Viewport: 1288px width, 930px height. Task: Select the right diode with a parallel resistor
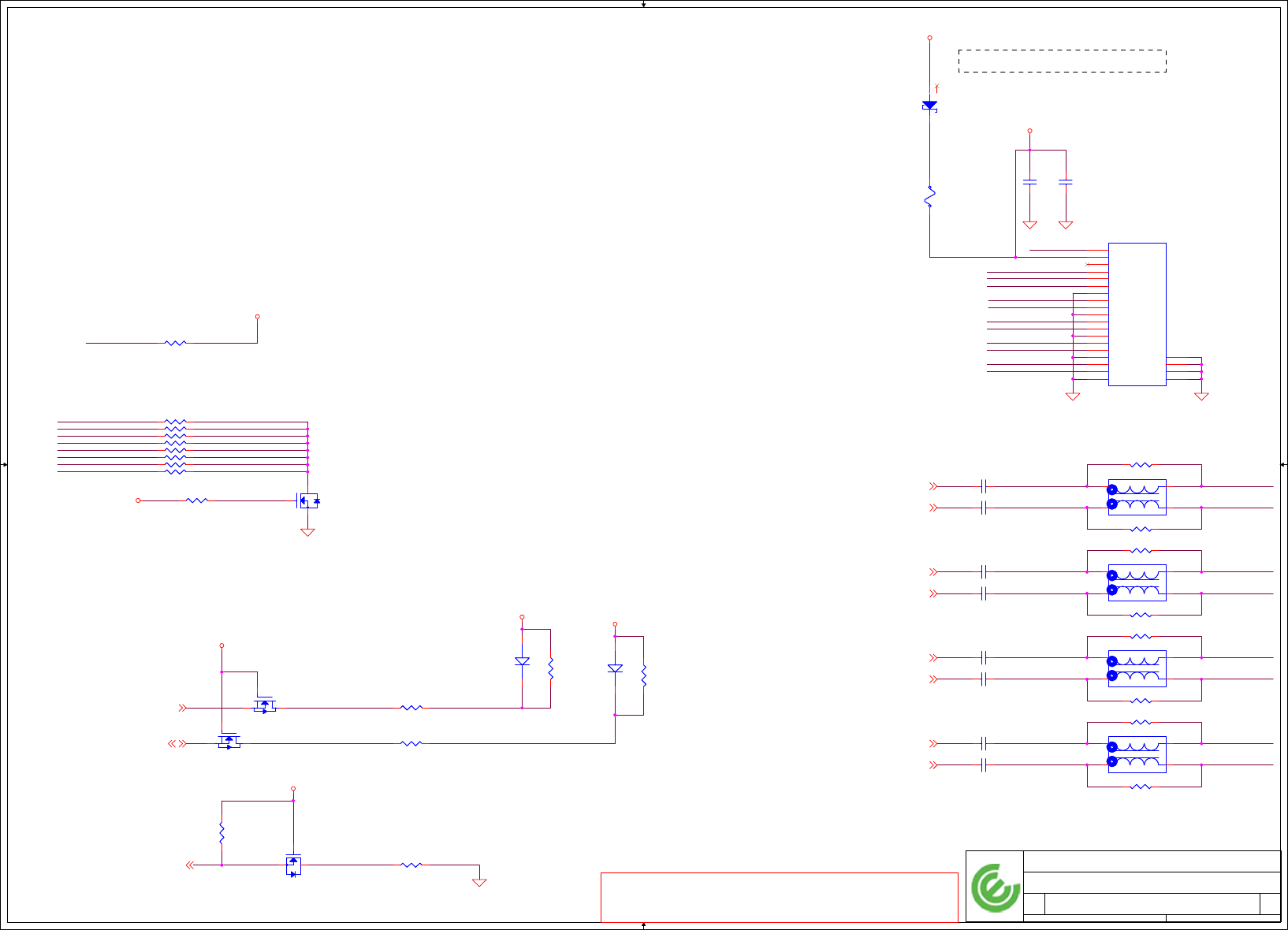[615, 668]
